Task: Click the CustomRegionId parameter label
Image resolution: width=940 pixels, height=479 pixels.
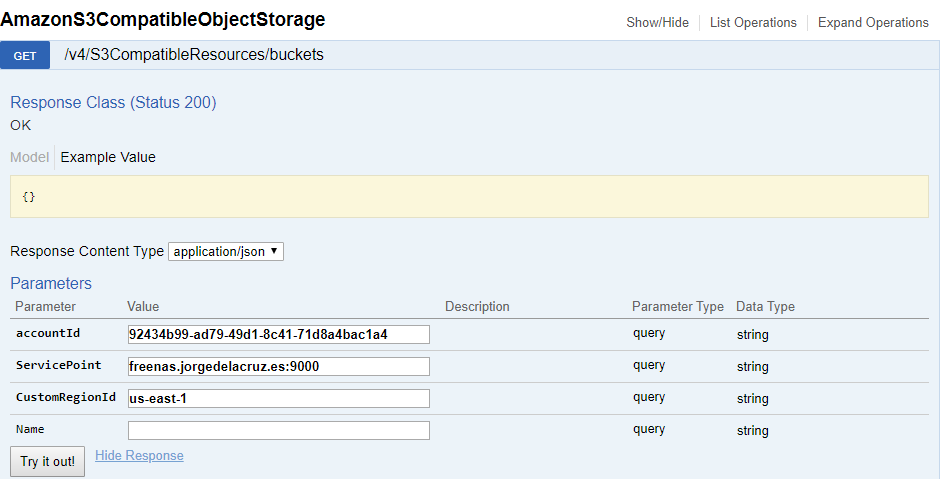Action: coord(66,397)
